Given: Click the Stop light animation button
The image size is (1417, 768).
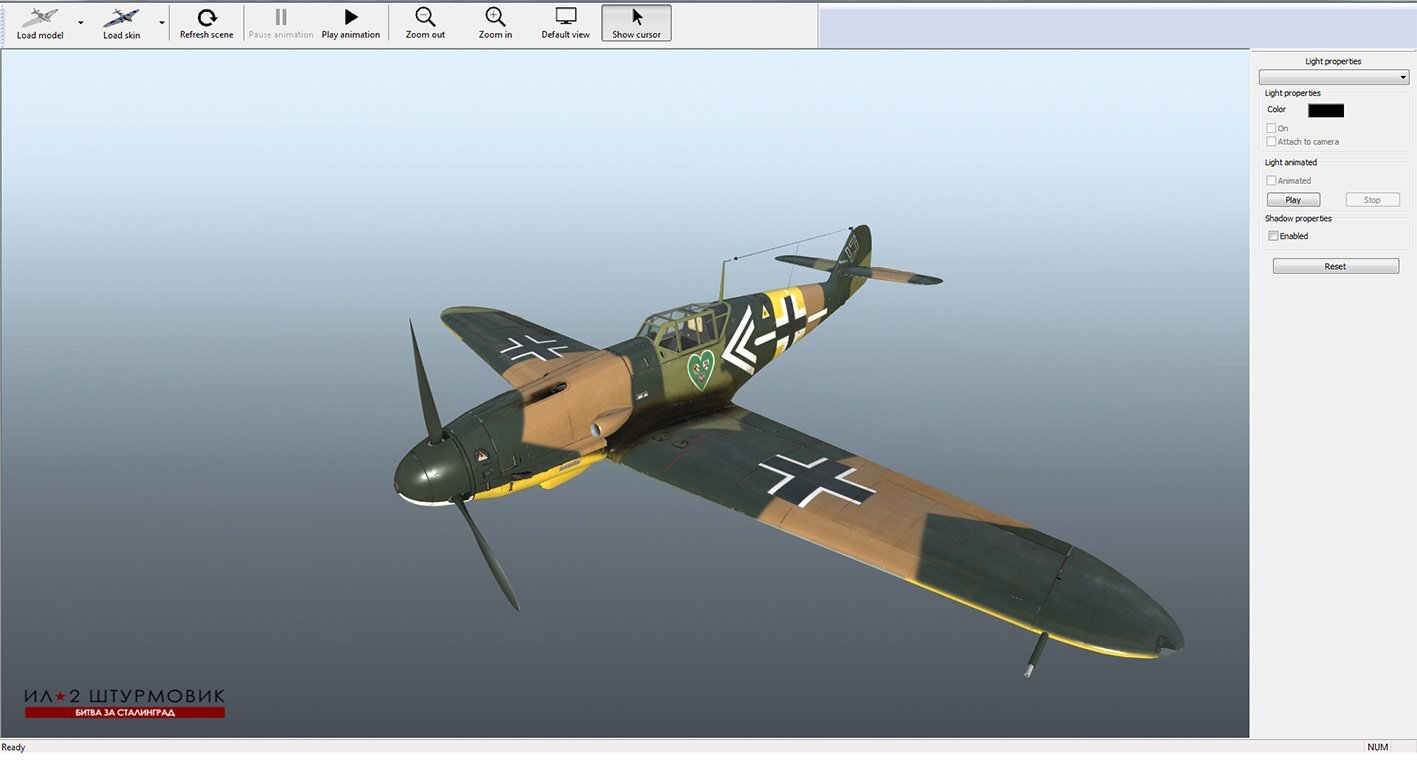Looking at the screenshot, I should [1372, 200].
